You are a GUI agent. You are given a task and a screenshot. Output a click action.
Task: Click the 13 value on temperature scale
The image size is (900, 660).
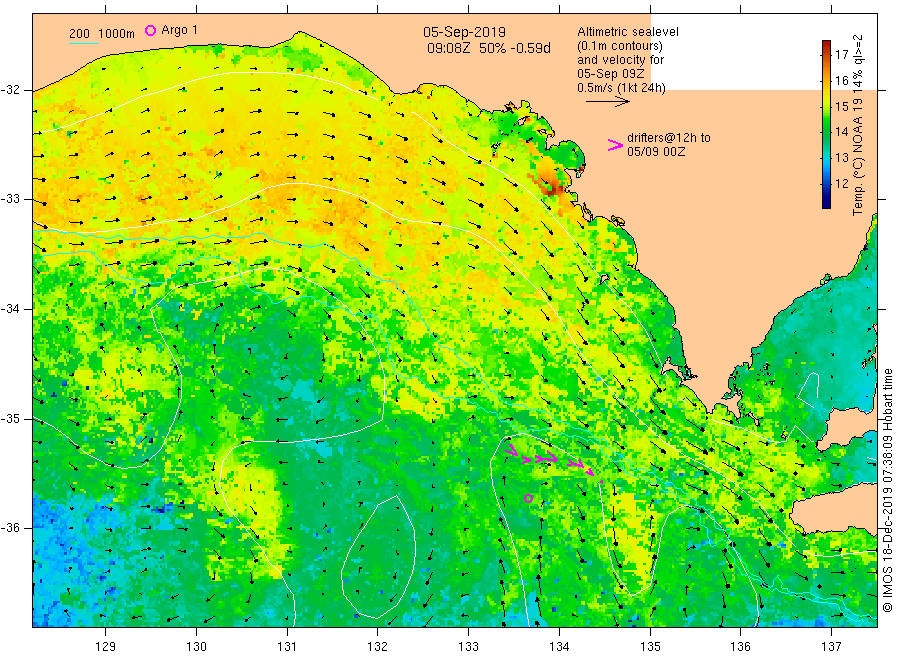coord(841,157)
